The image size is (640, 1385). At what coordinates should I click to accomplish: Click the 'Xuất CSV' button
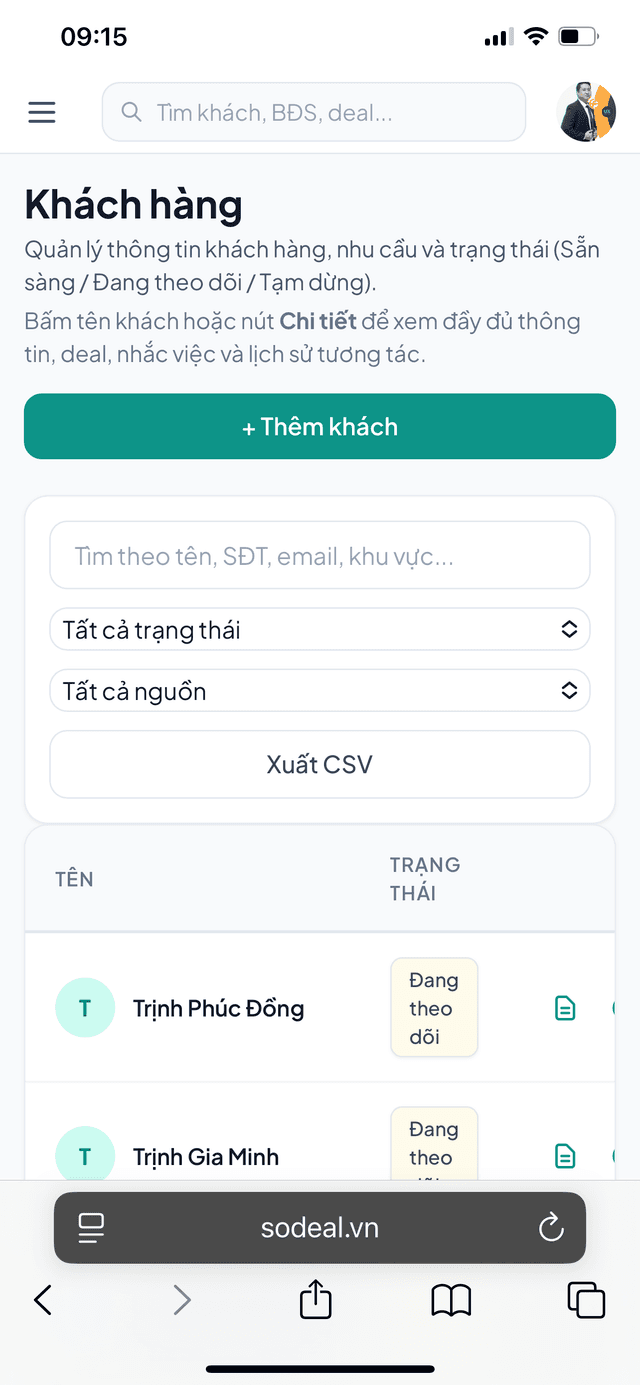tap(320, 763)
